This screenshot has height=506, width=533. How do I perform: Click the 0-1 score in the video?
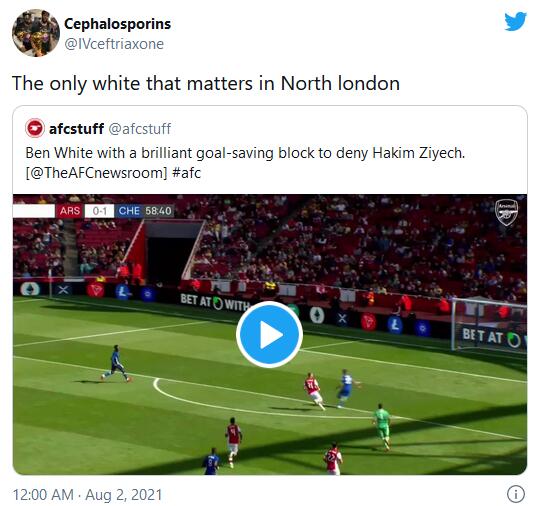(99, 211)
